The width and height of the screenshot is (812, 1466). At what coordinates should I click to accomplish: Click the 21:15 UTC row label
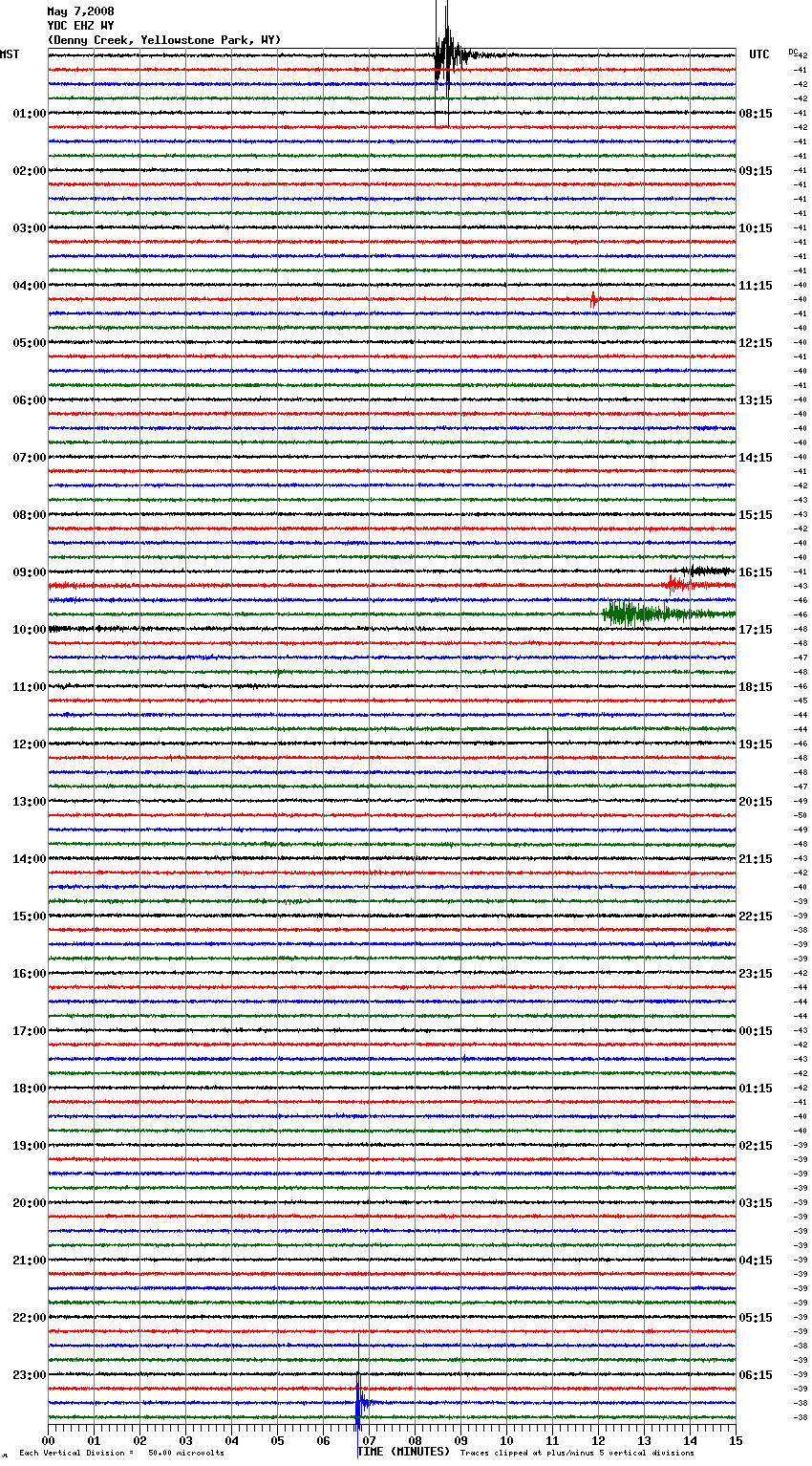pos(756,859)
